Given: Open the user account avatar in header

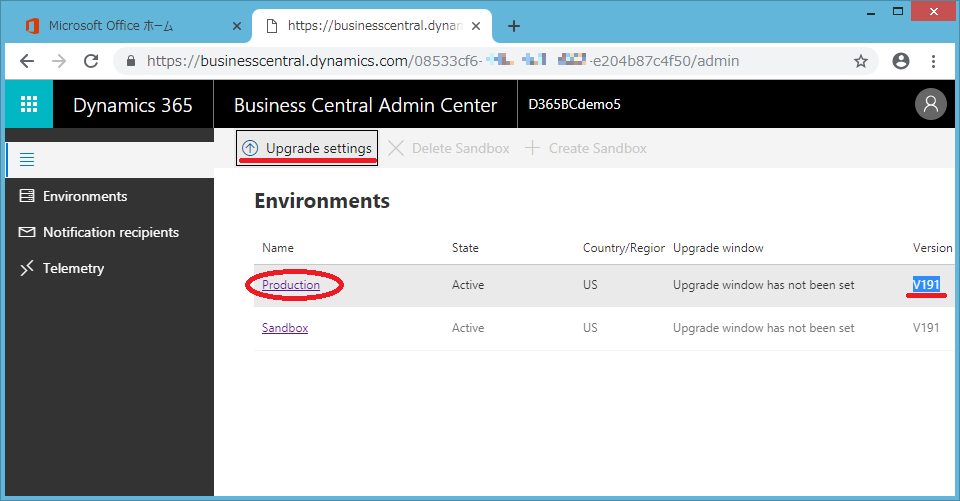Looking at the screenshot, I should point(931,104).
